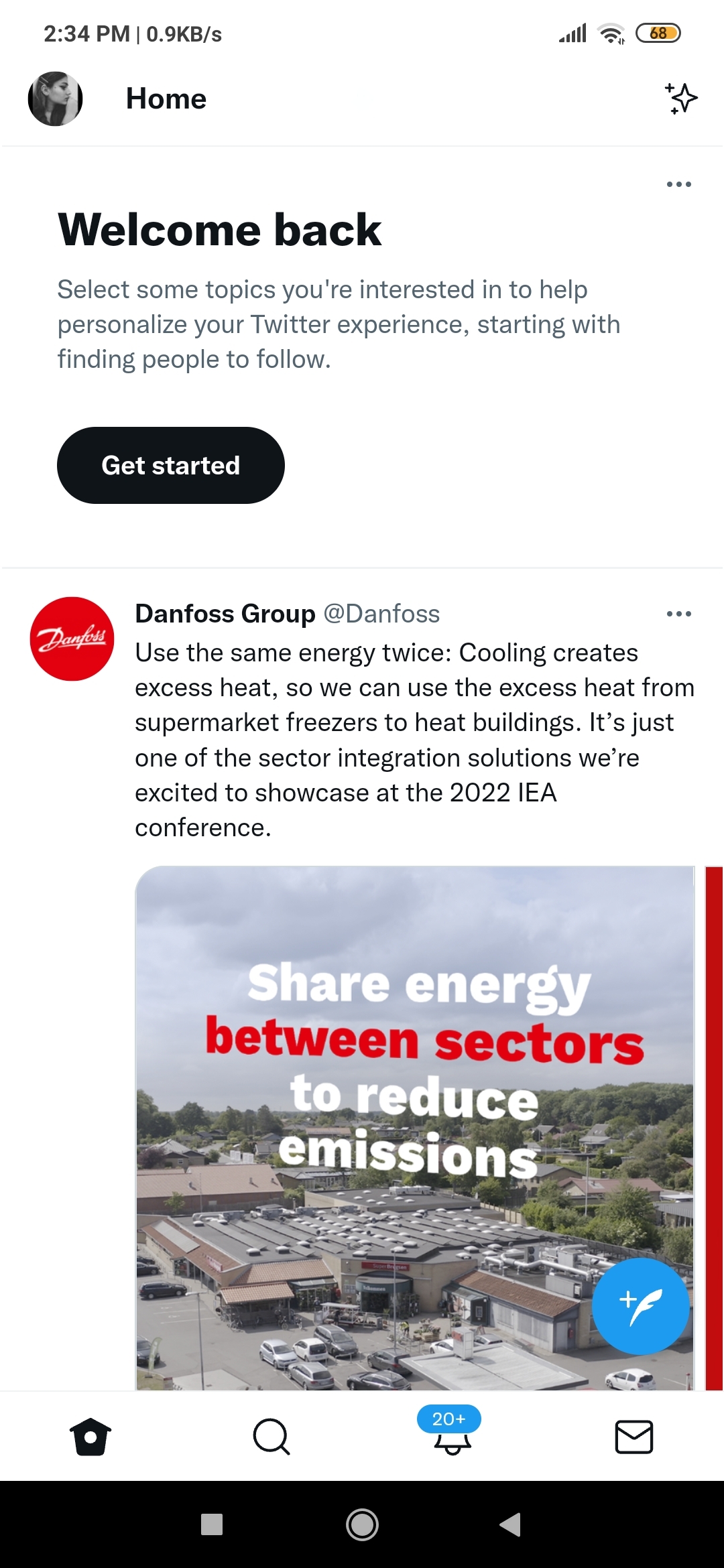
Task: Tap the 20+ notification badge
Action: pos(448,1419)
